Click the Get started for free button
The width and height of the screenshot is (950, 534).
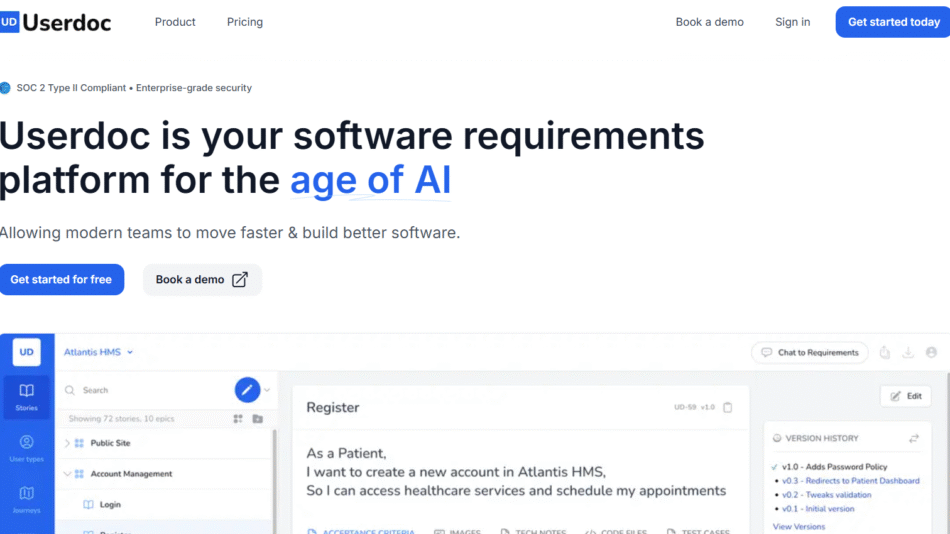pos(61,280)
